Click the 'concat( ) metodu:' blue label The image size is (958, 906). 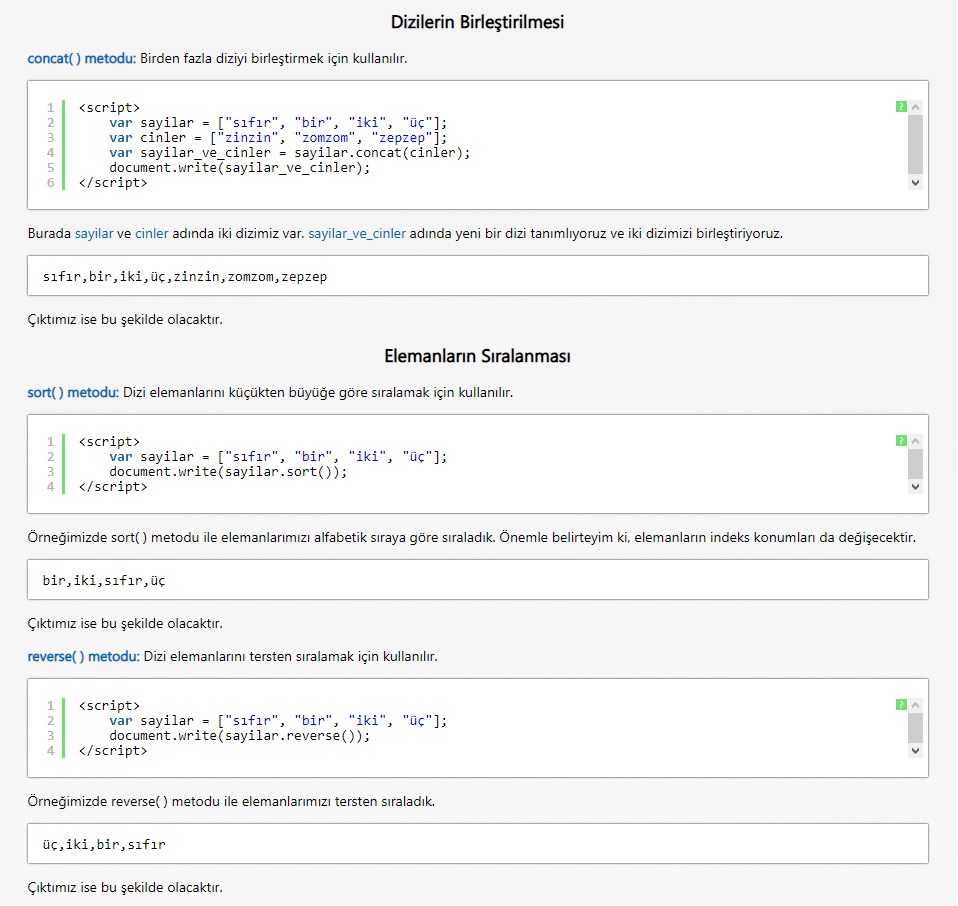tap(82, 59)
